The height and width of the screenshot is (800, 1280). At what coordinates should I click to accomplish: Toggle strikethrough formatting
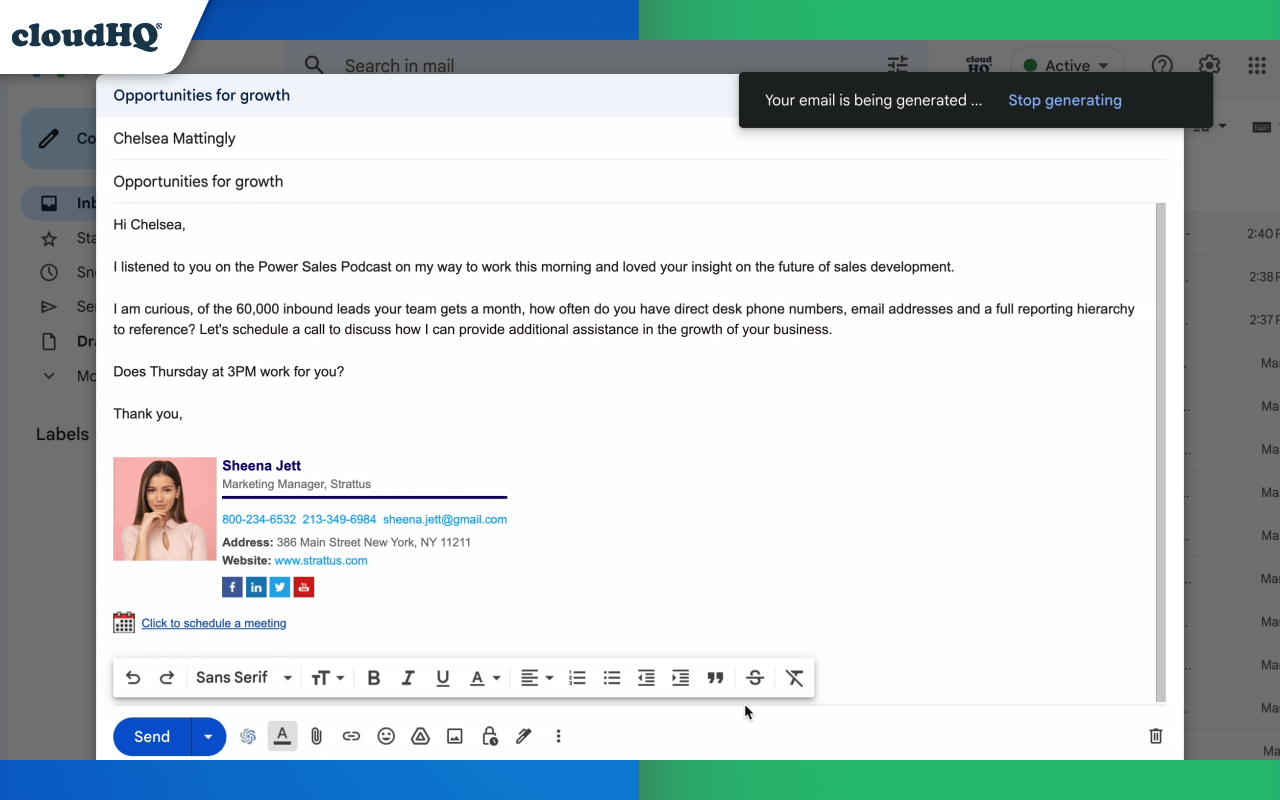pyautogui.click(x=755, y=677)
